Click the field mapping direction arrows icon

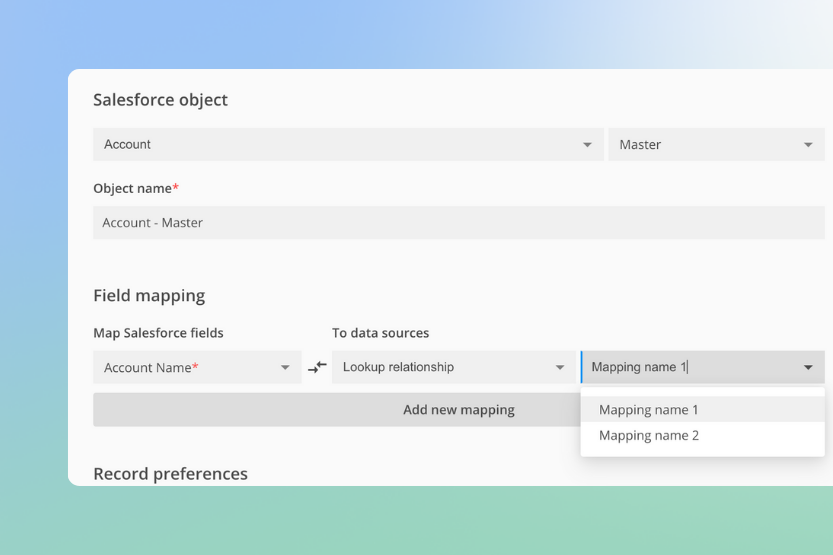click(x=317, y=367)
